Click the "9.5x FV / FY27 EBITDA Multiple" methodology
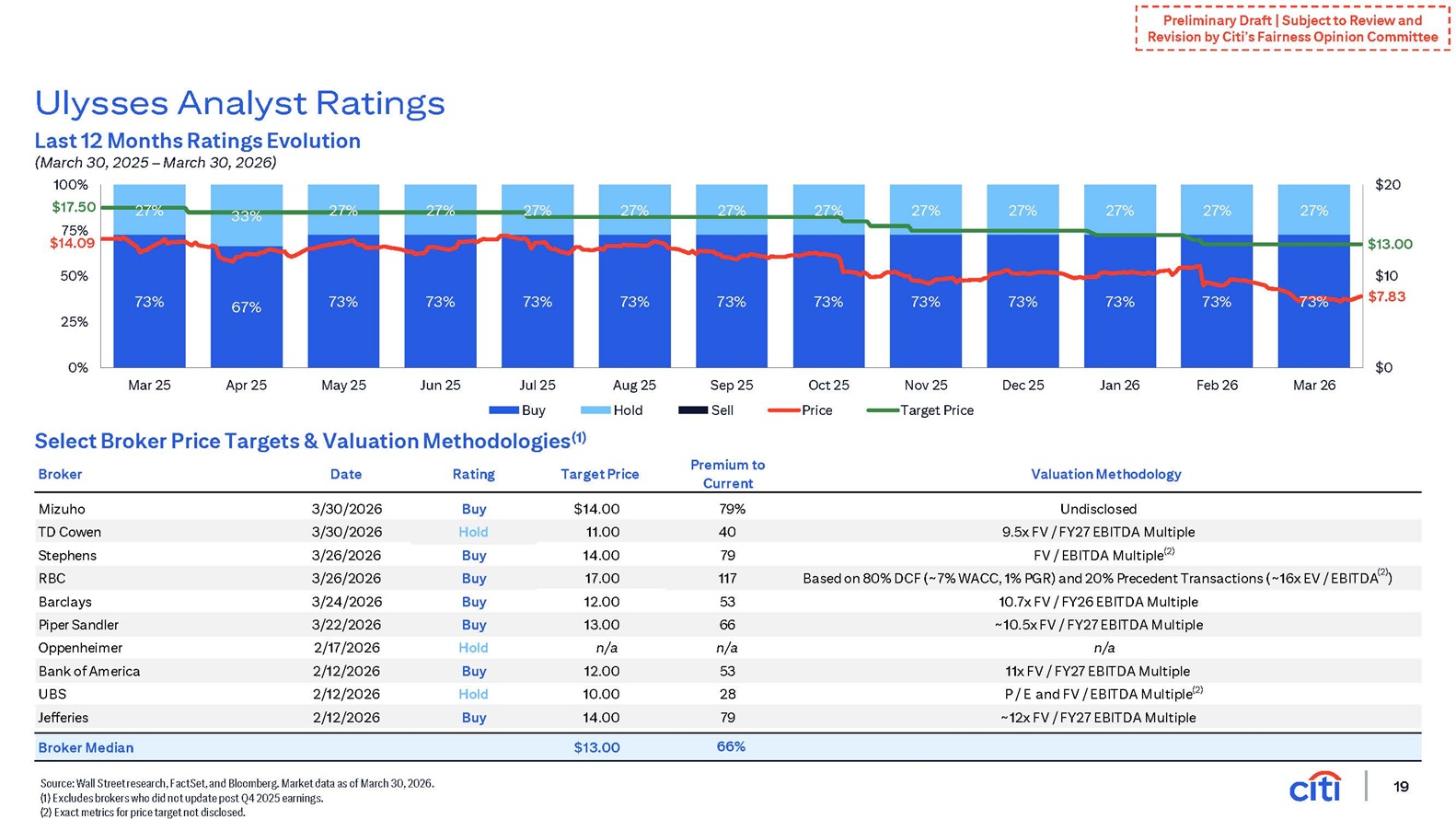 (x=1098, y=532)
